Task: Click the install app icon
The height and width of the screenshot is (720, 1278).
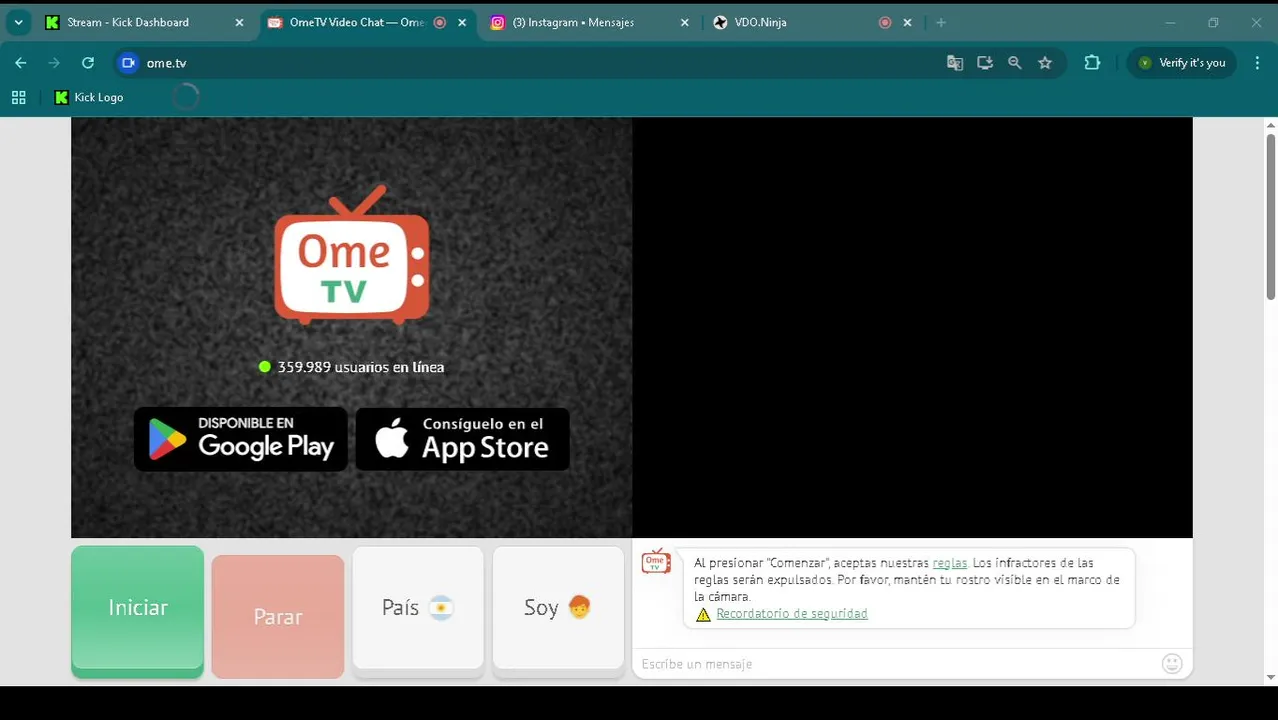Action: pos(985,62)
